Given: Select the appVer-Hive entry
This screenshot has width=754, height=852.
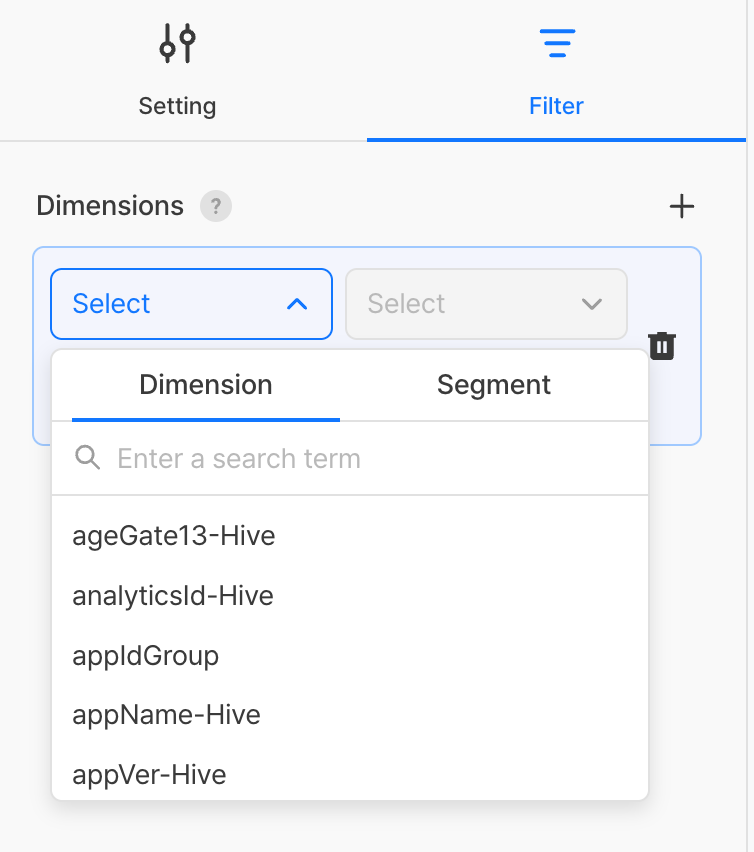Looking at the screenshot, I should (150, 775).
